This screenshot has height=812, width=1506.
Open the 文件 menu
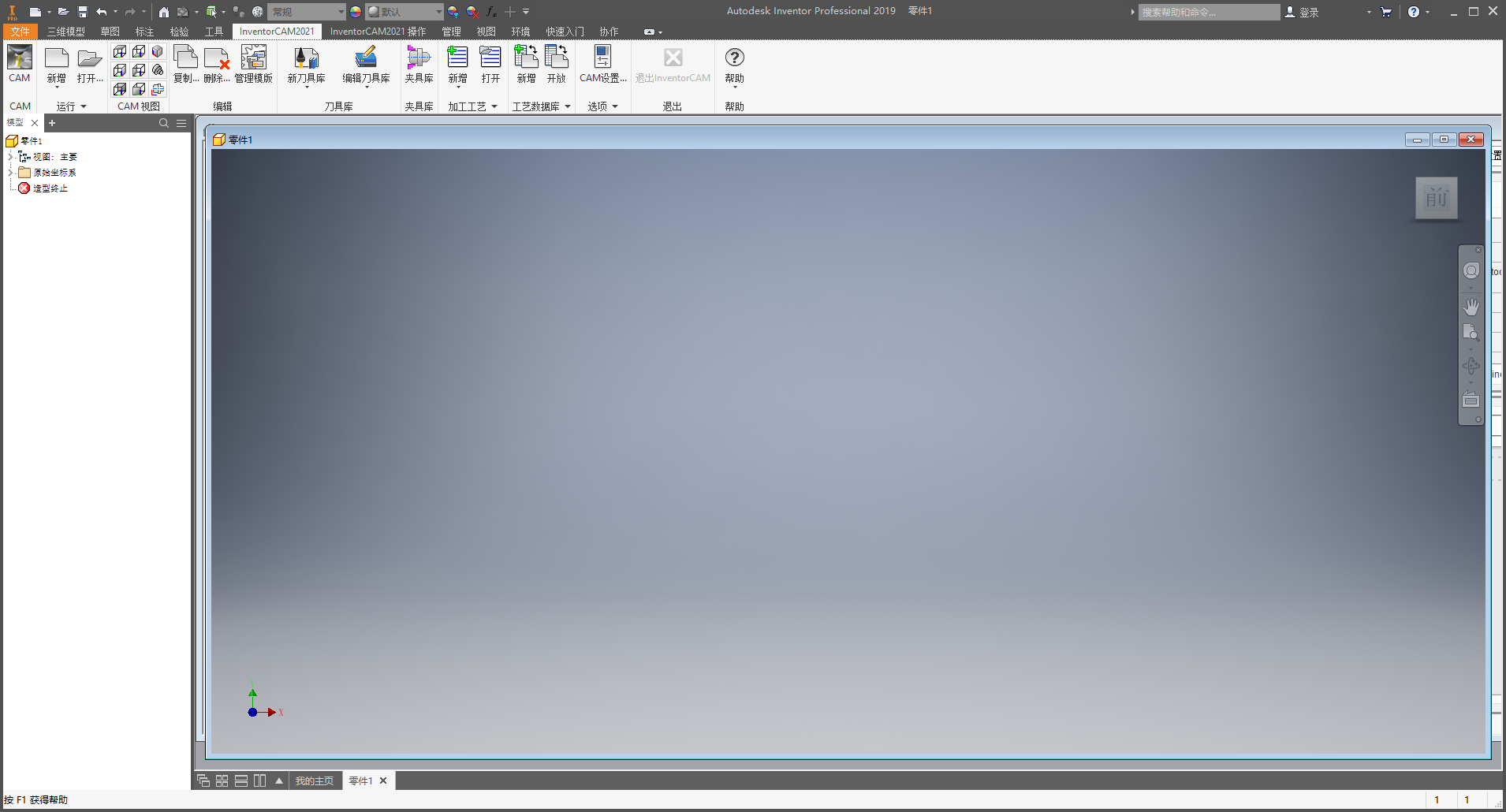21,32
